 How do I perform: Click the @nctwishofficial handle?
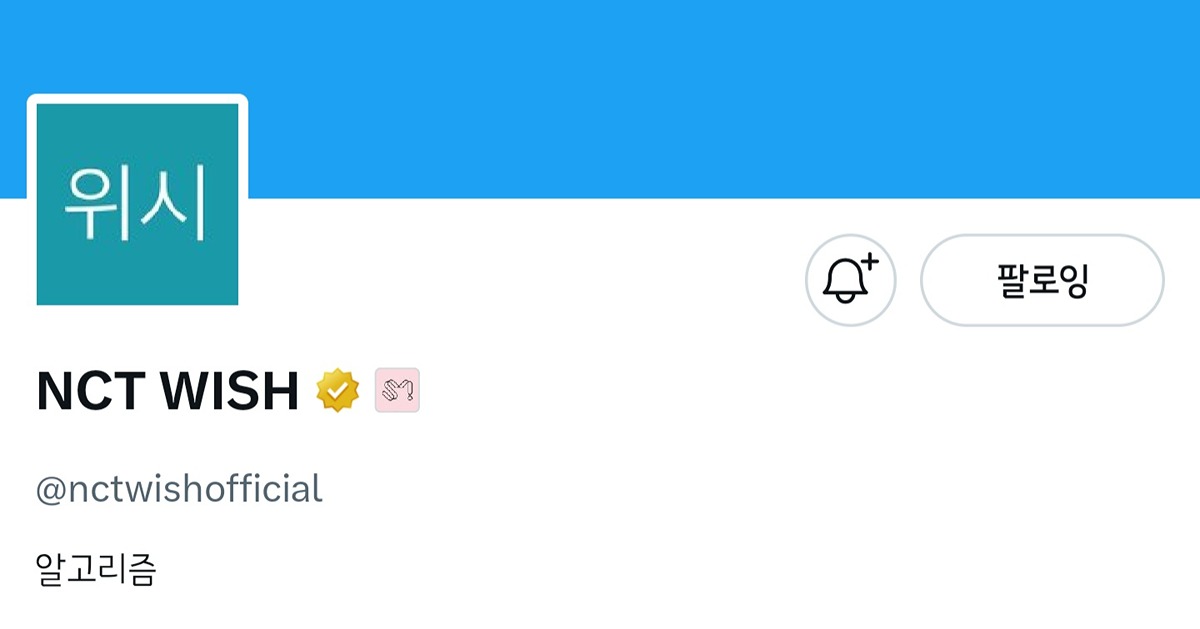click(179, 490)
